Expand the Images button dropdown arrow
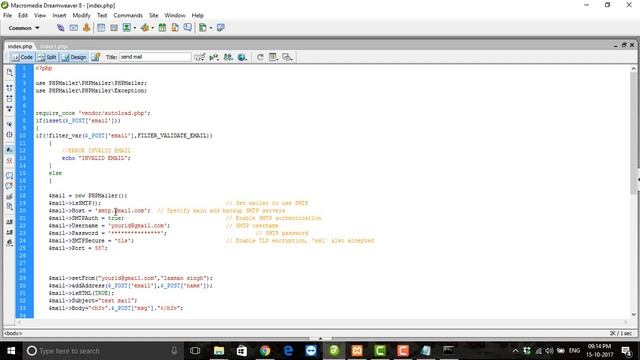Viewport: 640px width, 360px height. pyautogui.click(x=135, y=28)
